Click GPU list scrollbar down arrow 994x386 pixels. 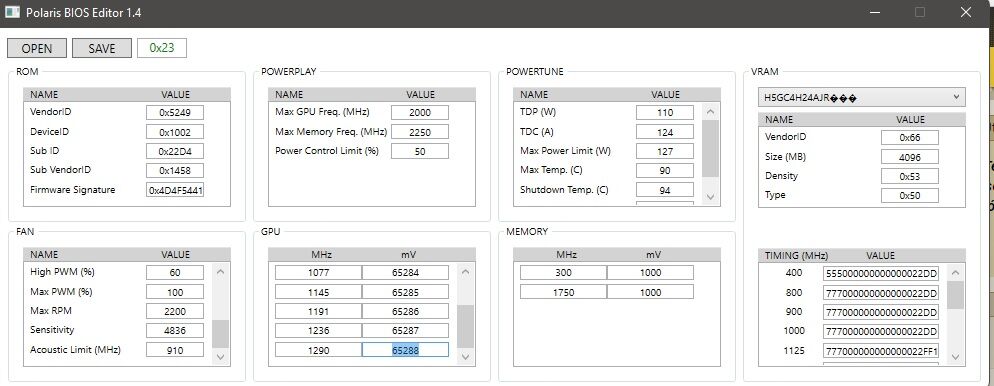point(465,357)
